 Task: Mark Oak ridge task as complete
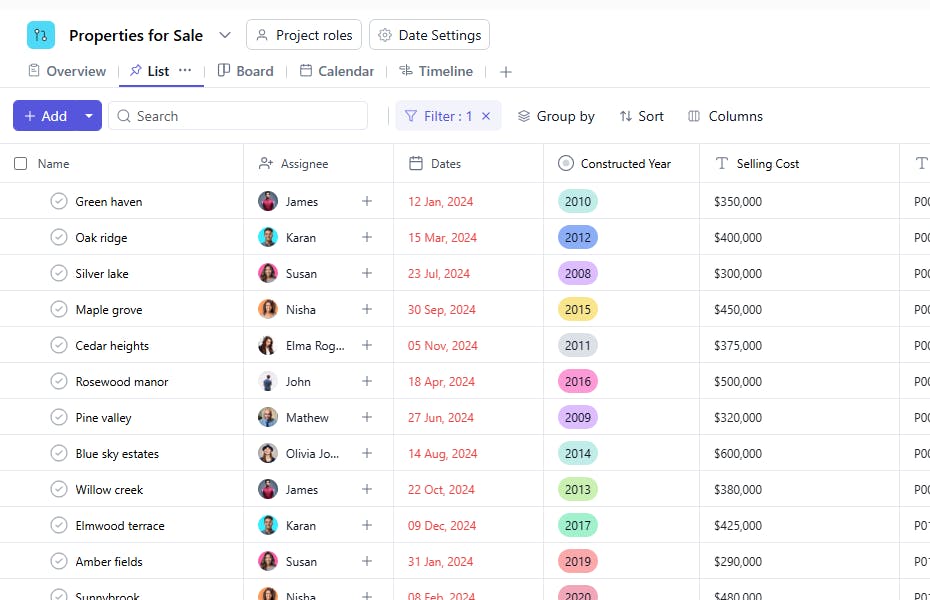59,237
